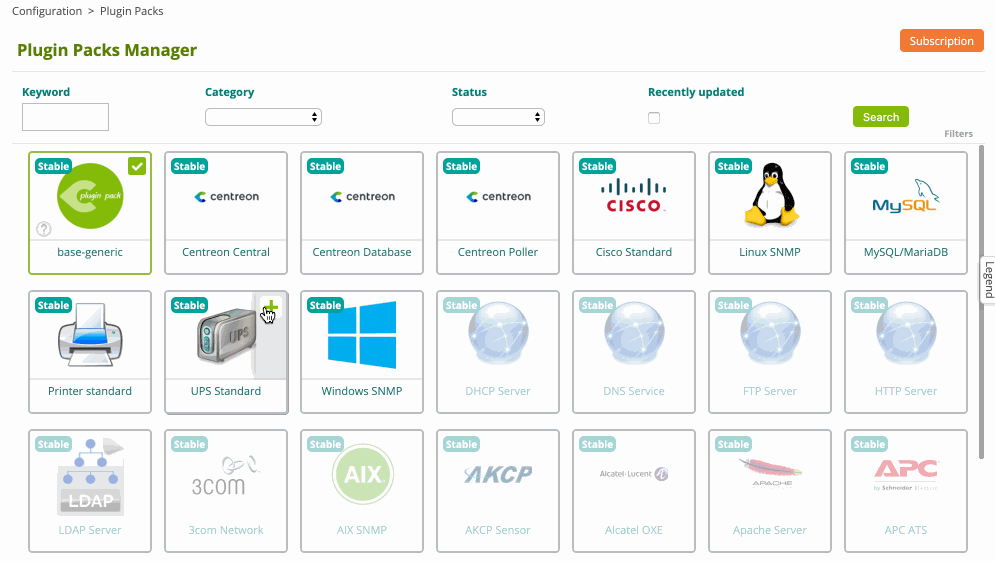The width and height of the screenshot is (995, 561).
Task: Click the Cisco Standard logo
Action: click(x=634, y=196)
